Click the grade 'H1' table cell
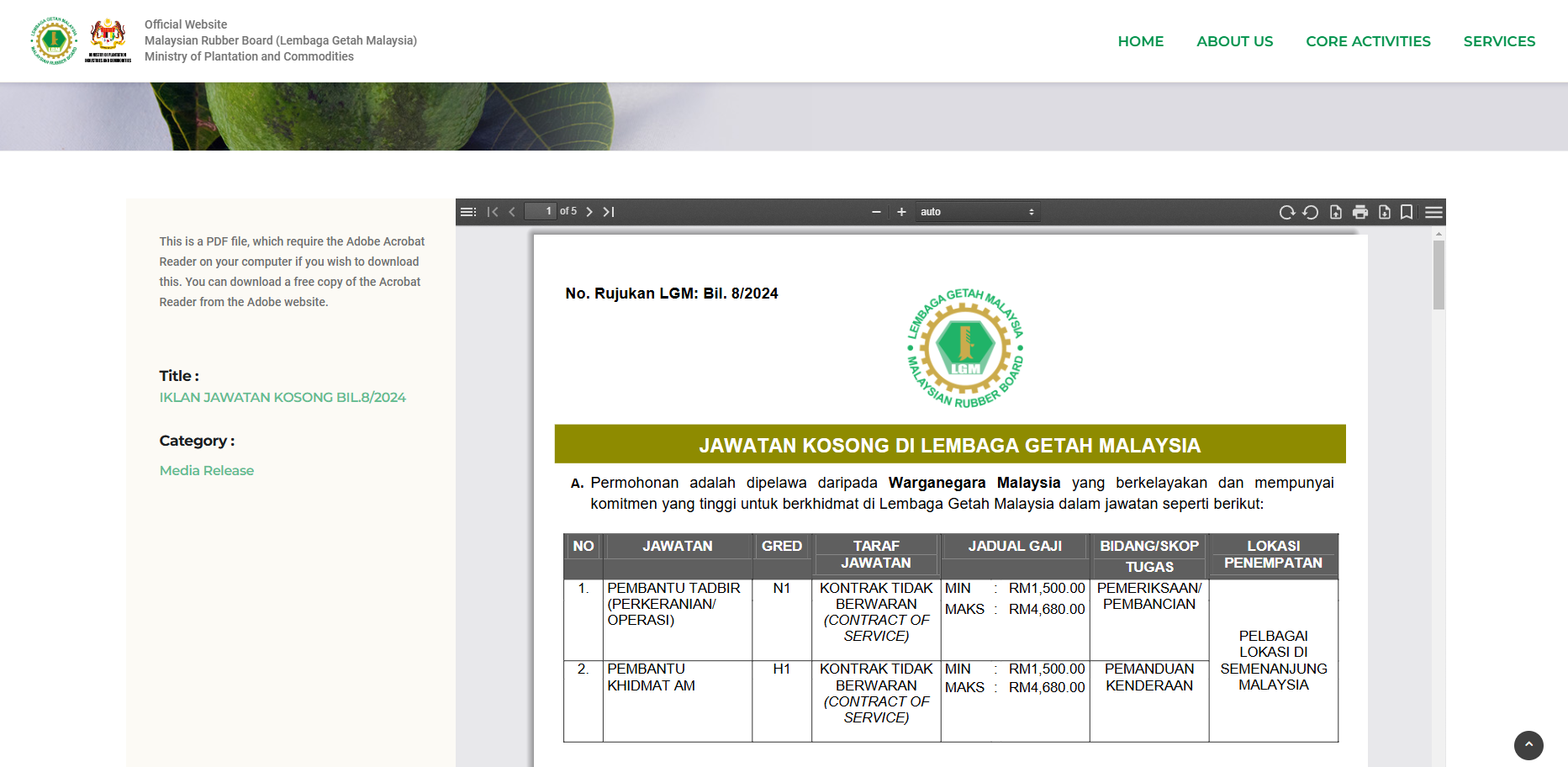Viewport: 1568px width, 767px height. (x=782, y=701)
